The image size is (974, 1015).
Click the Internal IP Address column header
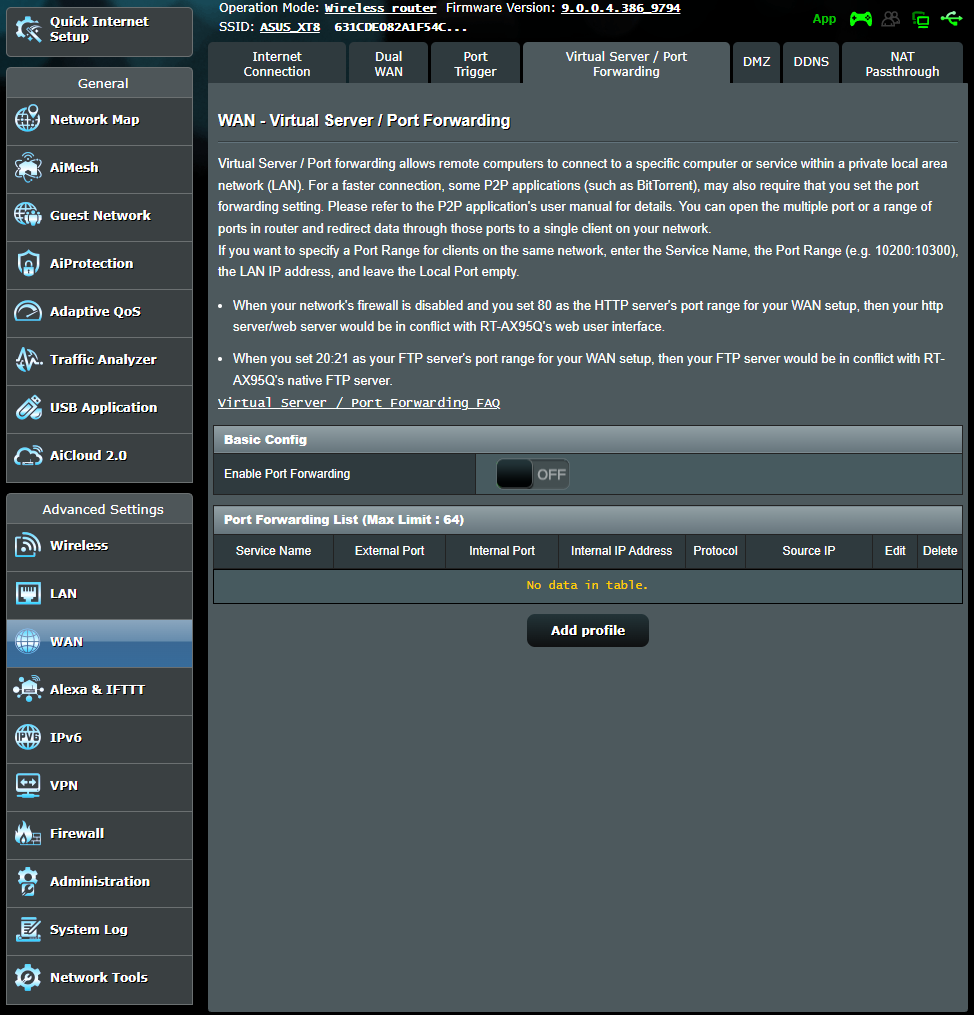click(x=621, y=551)
